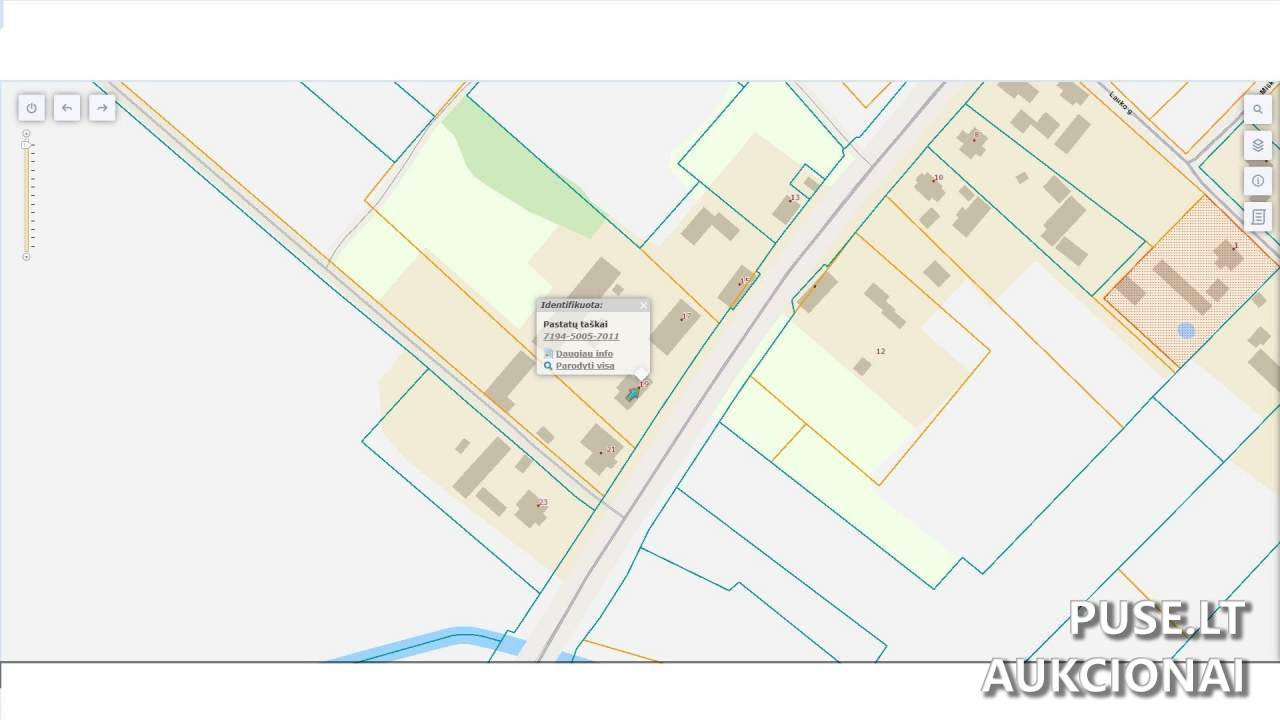Image resolution: width=1280 pixels, height=720 pixels.
Task: Click the zoom slider track
Action: coord(26,200)
